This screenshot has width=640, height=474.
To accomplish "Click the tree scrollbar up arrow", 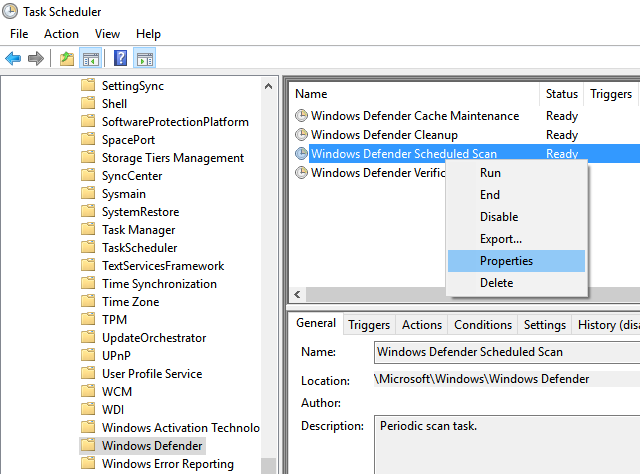I will click(x=269, y=86).
